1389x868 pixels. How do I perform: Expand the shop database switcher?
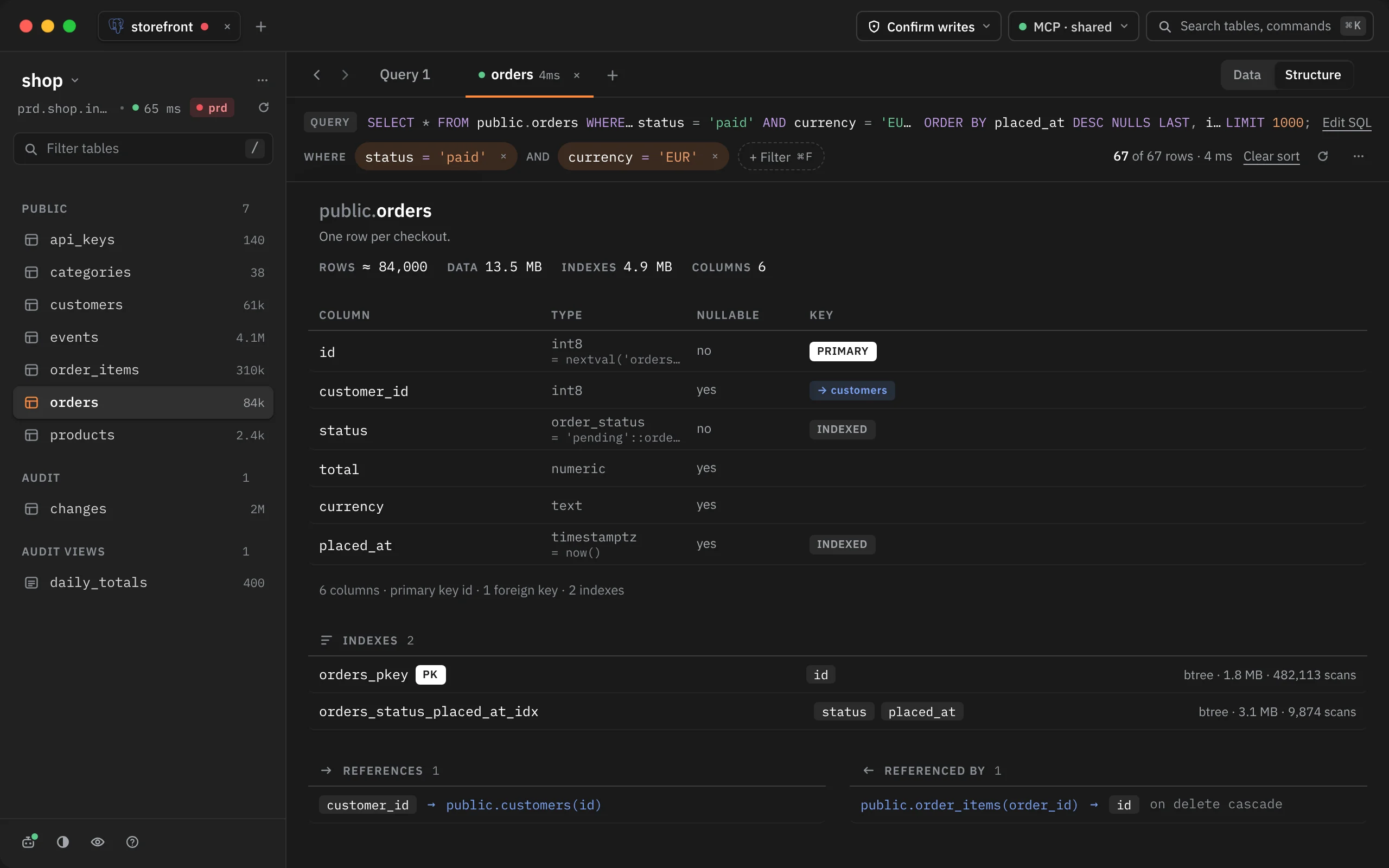click(50, 80)
